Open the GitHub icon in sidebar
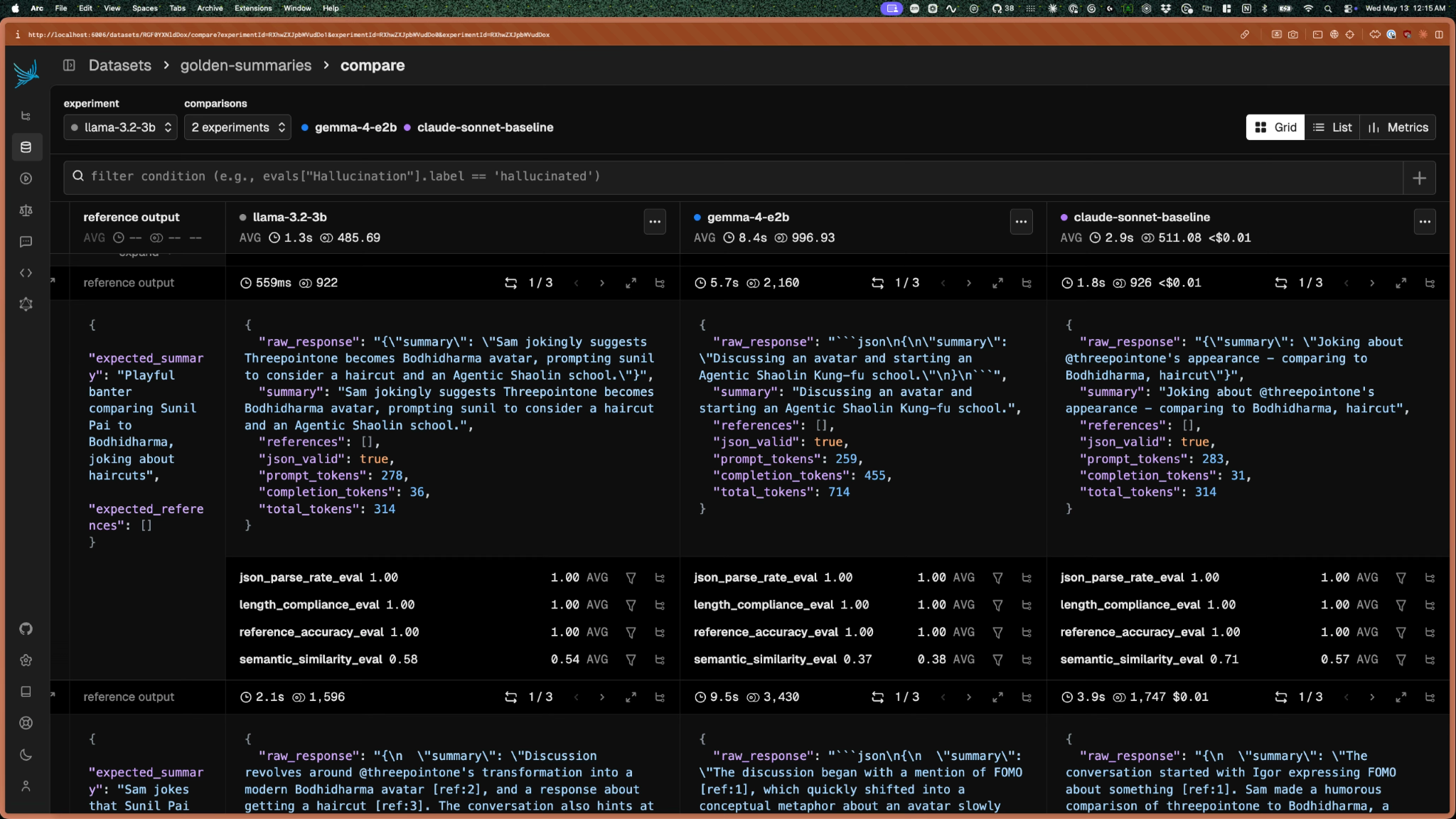Viewport: 1456px width, 819px height. (26, 628)
